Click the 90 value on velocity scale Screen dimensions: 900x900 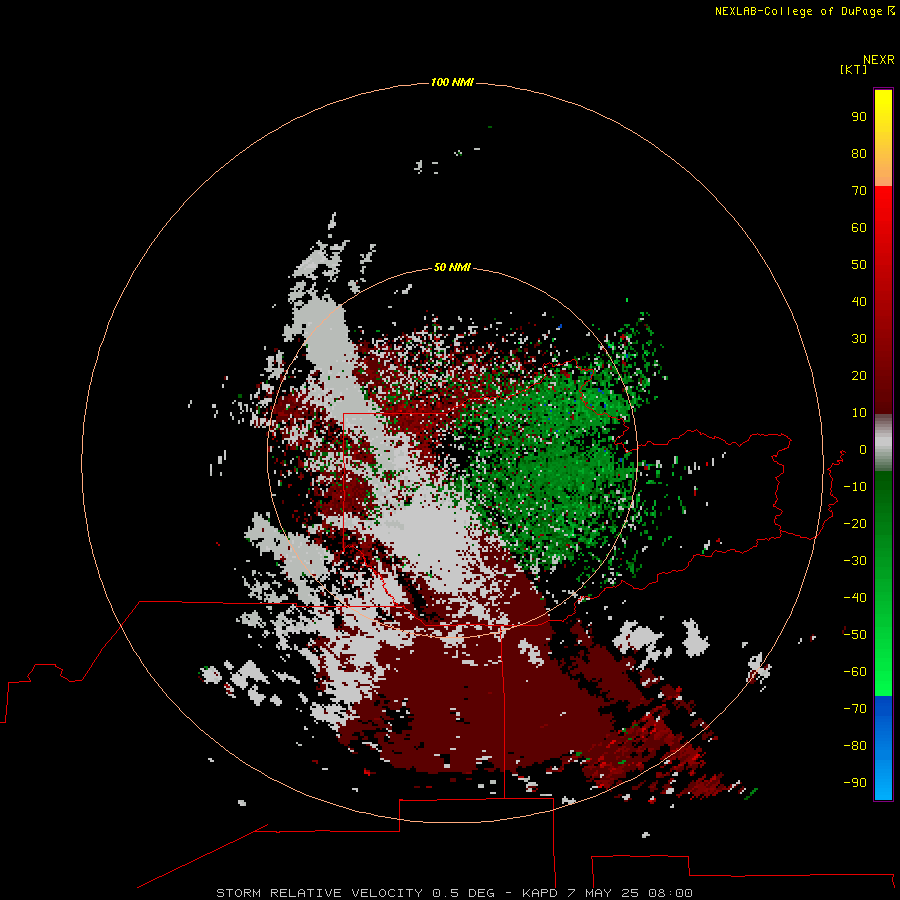point(859,117)
